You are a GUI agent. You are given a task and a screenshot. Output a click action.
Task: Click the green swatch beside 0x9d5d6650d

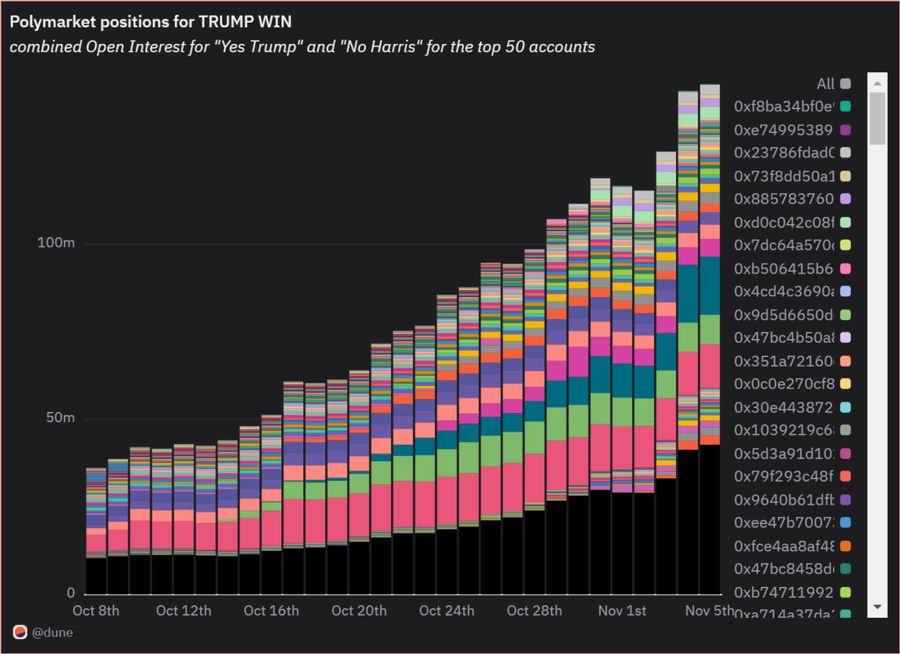pyautogui.click(x=845, y=315)
